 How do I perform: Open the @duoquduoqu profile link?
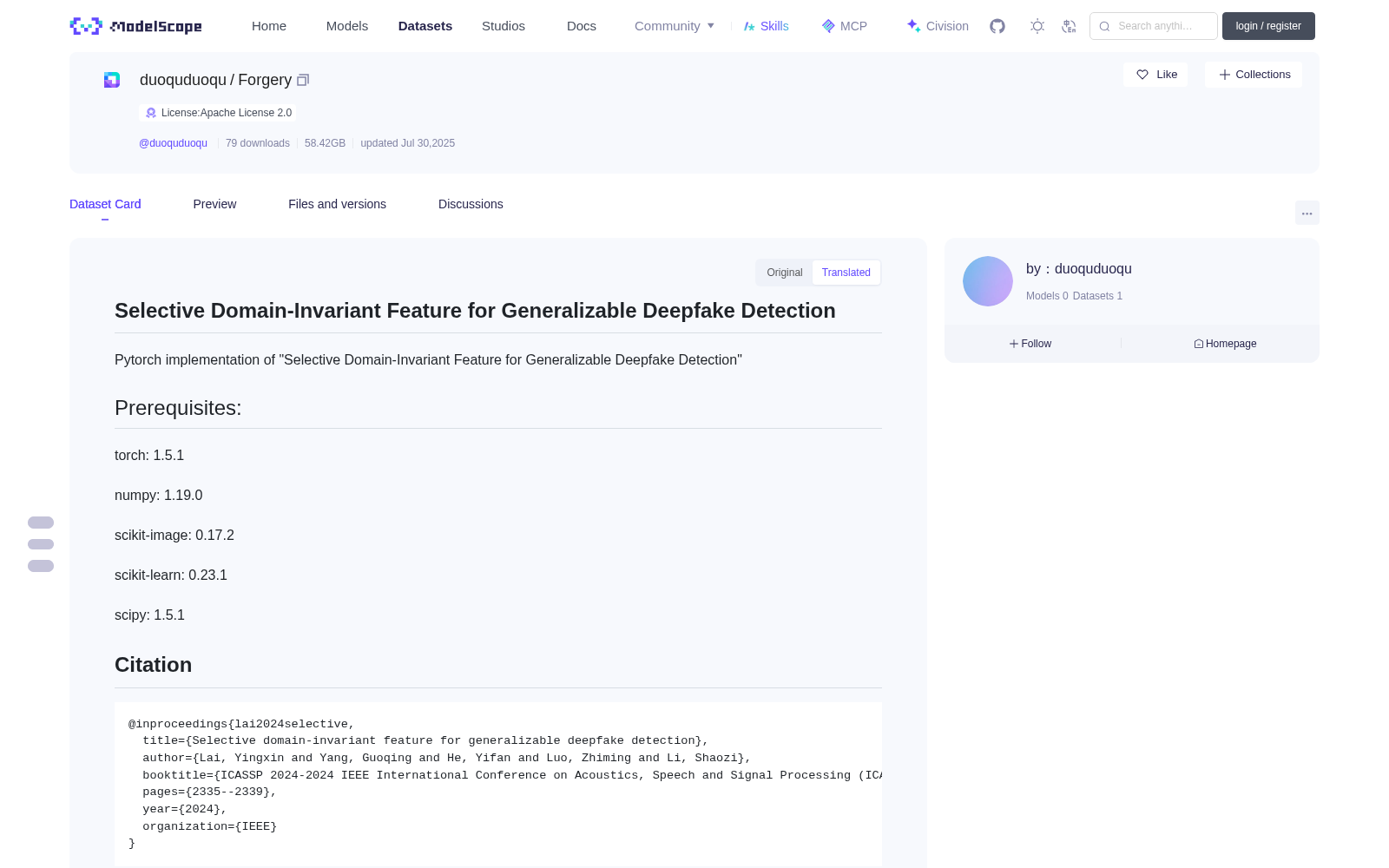[x=173, y=143]
